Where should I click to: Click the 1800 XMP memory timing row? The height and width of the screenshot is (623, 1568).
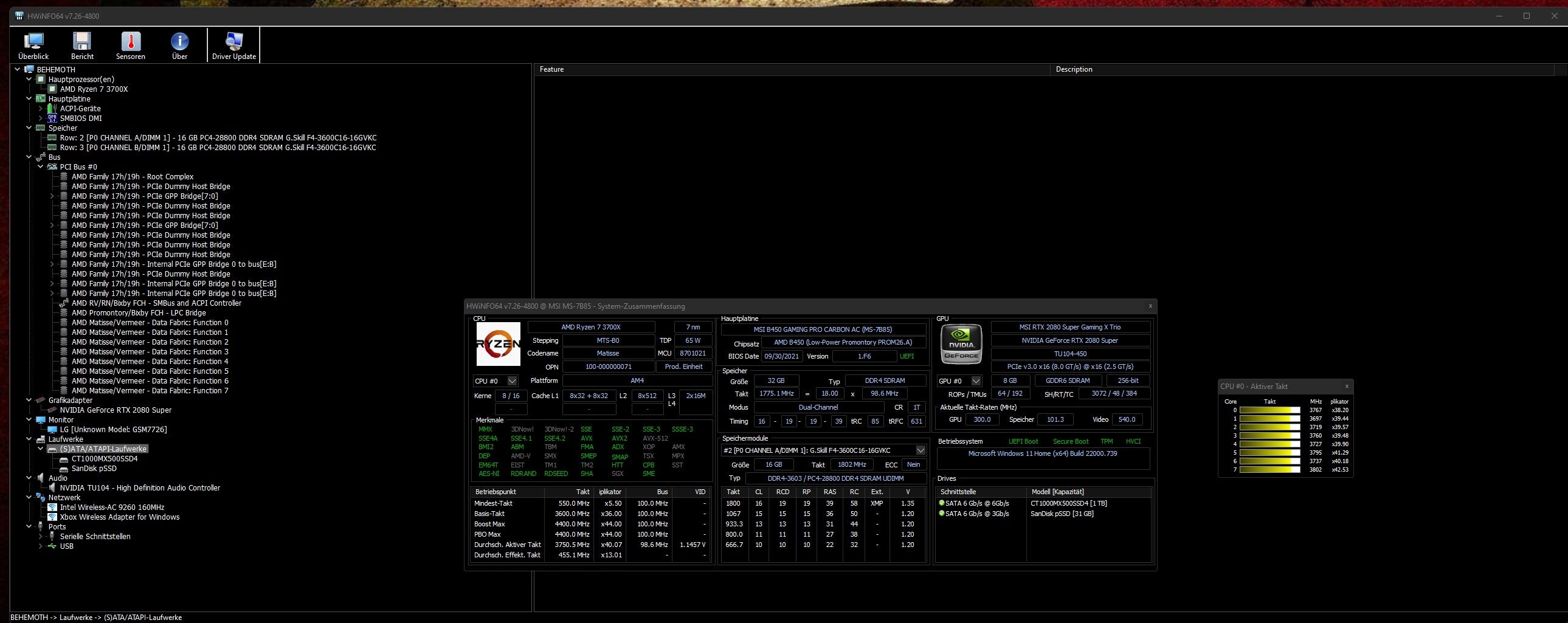pyautogui.click(x=823, y=504)
